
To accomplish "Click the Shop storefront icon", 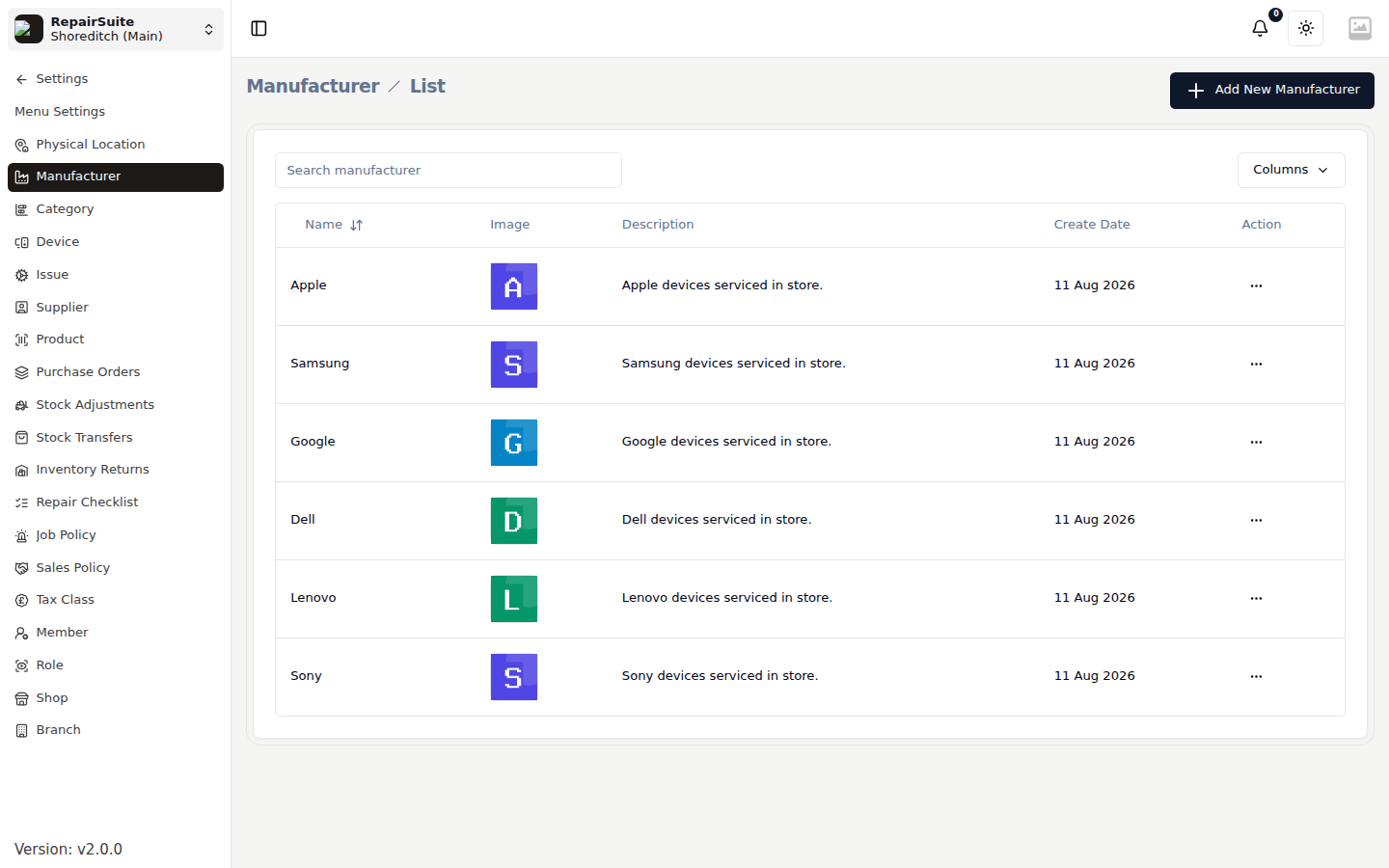I will click(21, 698).
